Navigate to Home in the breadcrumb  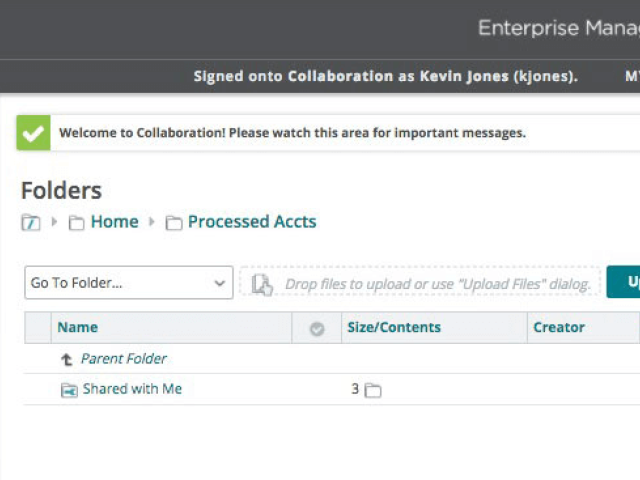click(114, 222)
